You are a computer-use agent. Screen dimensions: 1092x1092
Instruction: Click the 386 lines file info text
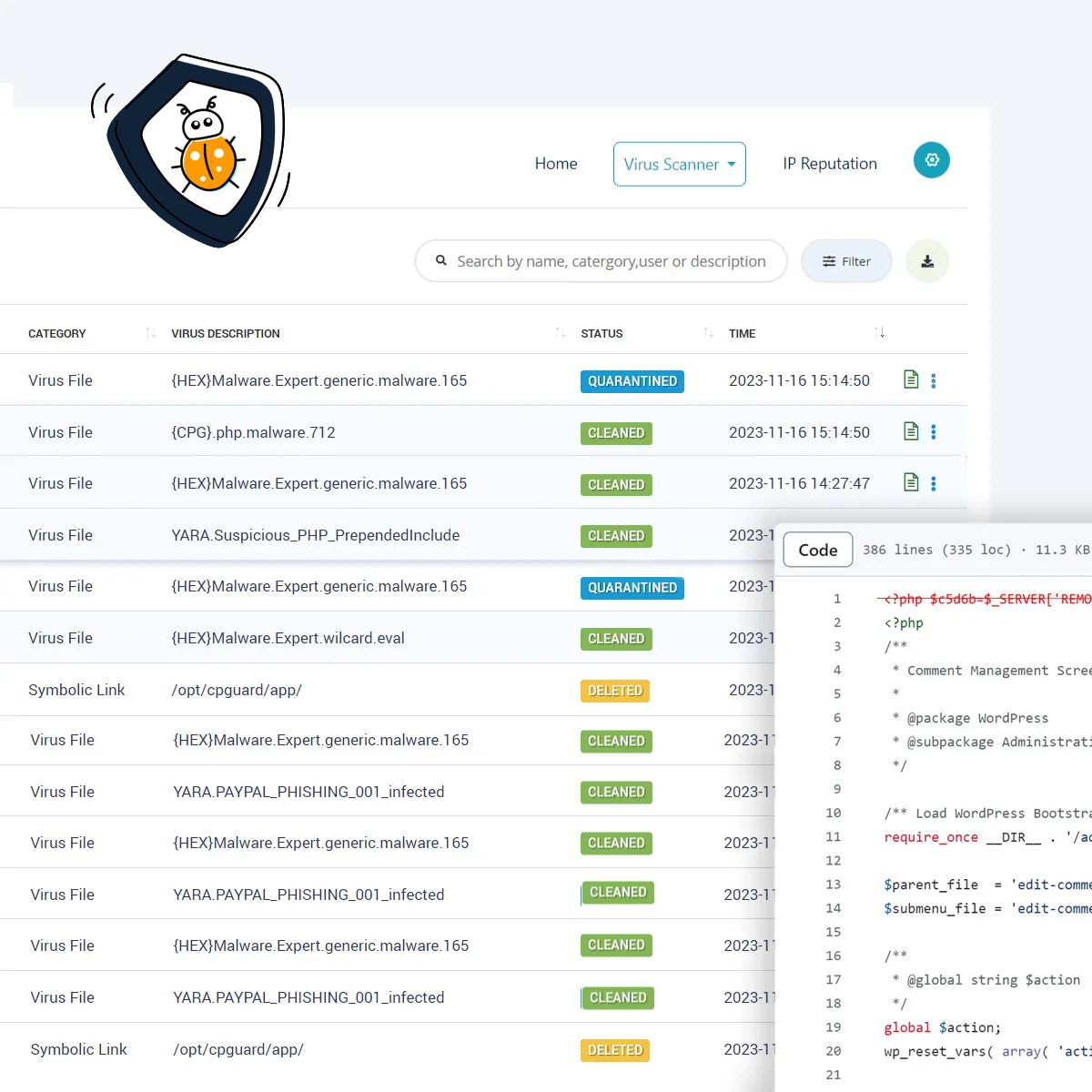[976, 550]
